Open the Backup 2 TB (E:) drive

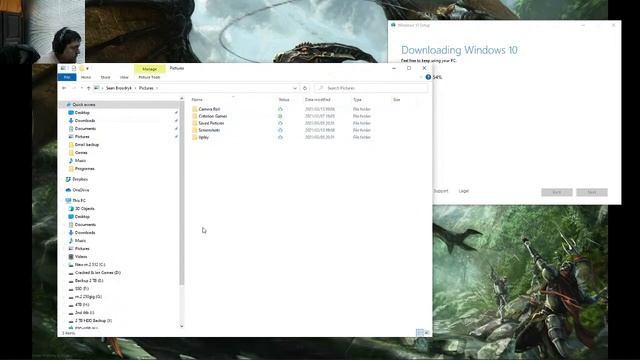click(89, 281)
